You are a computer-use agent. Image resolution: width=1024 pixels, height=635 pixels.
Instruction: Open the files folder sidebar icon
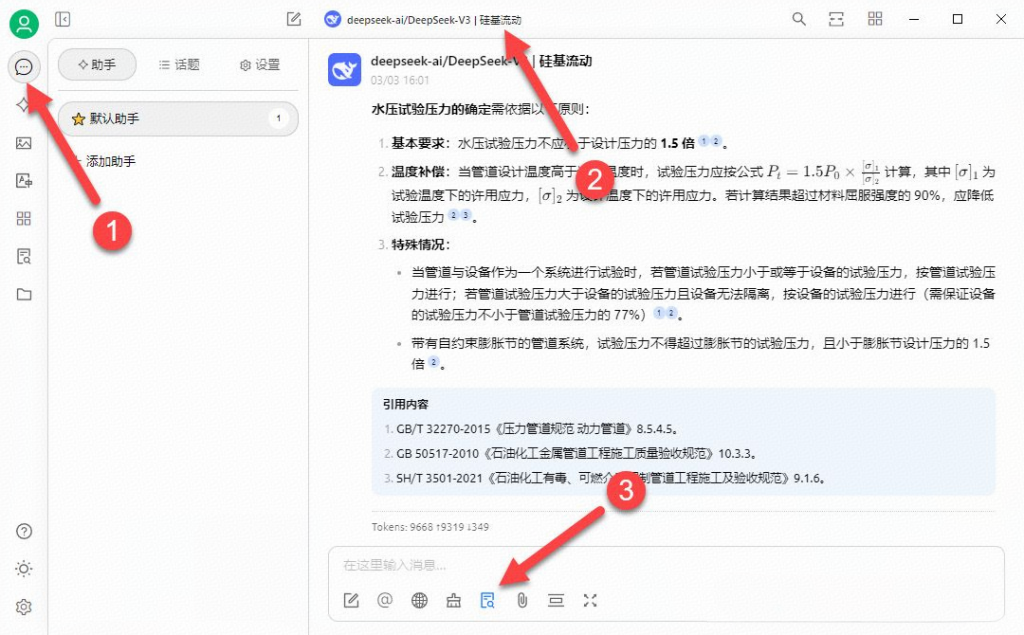click(24, 294)
